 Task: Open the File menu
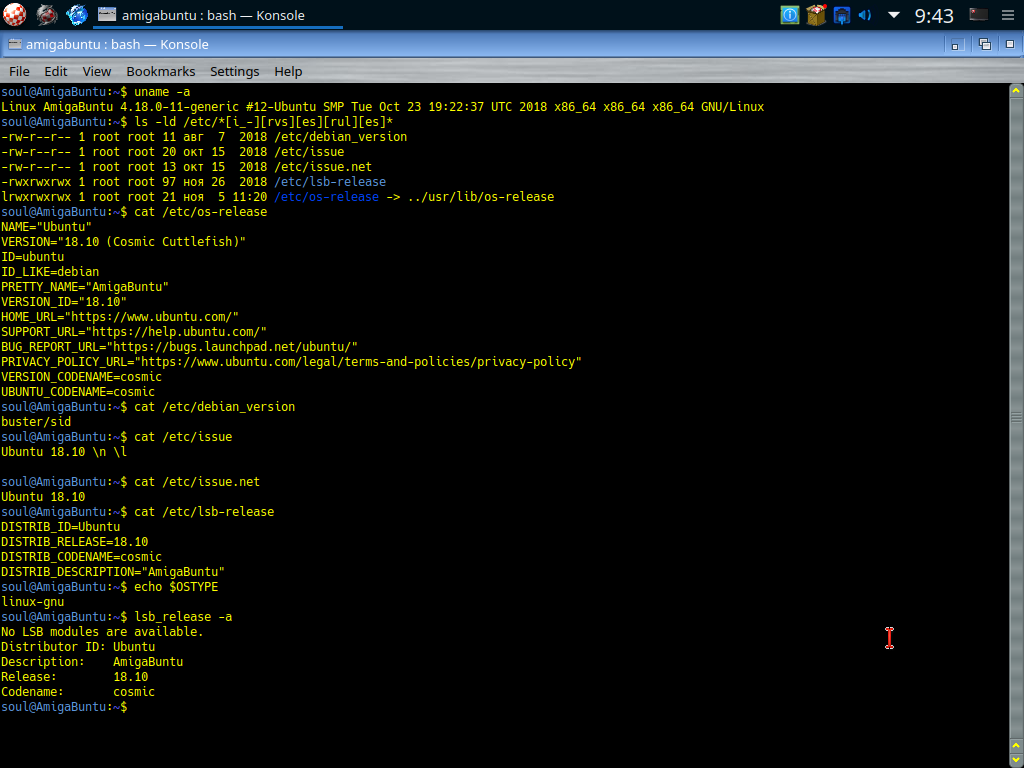tap(19, 71)
